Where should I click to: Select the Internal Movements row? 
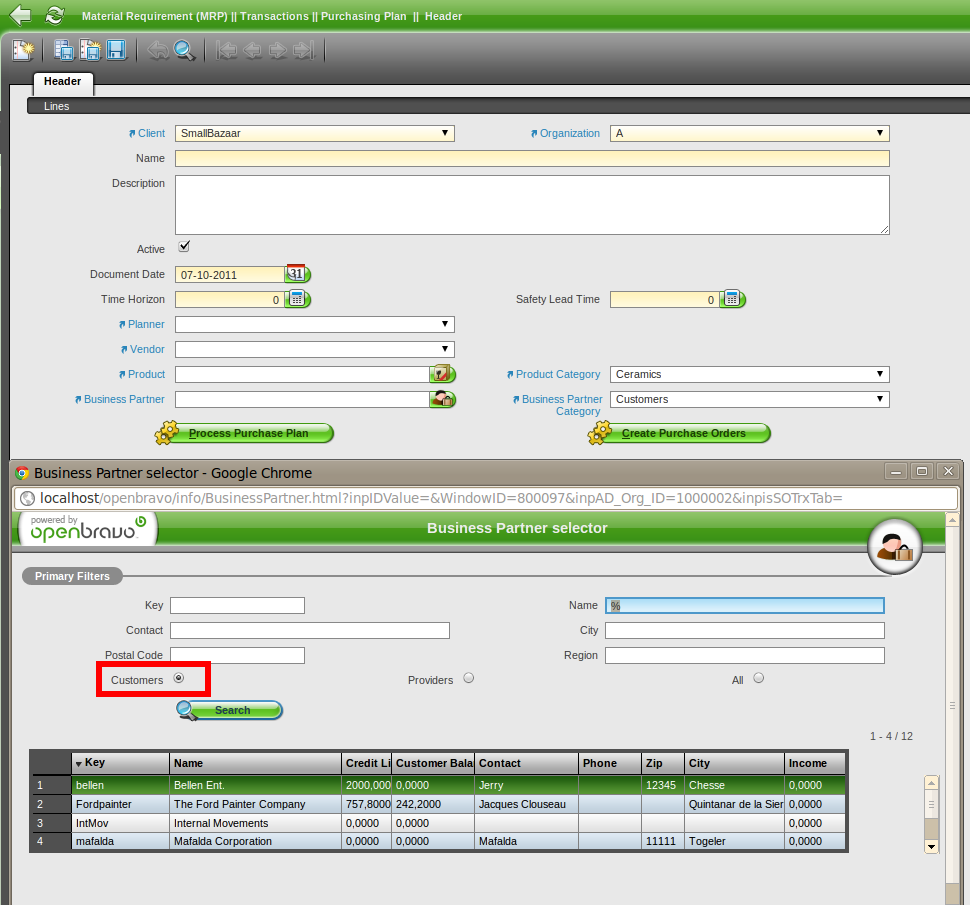(x=439, y=823)
